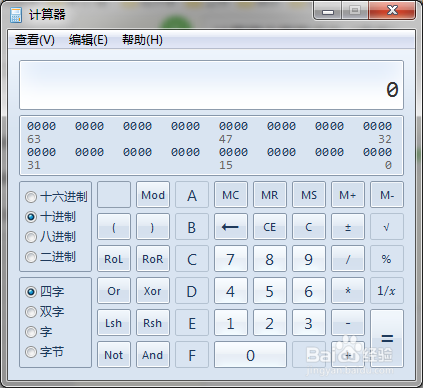Click the M- memory subtract button
Viewport: 423px width, 388px height.
click(x=387, y=195)
